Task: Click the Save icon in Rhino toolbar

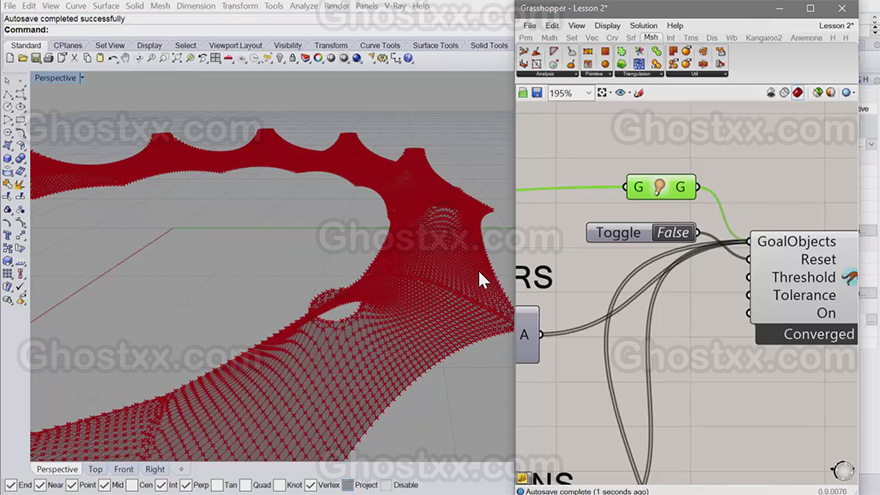Action: 35,58
